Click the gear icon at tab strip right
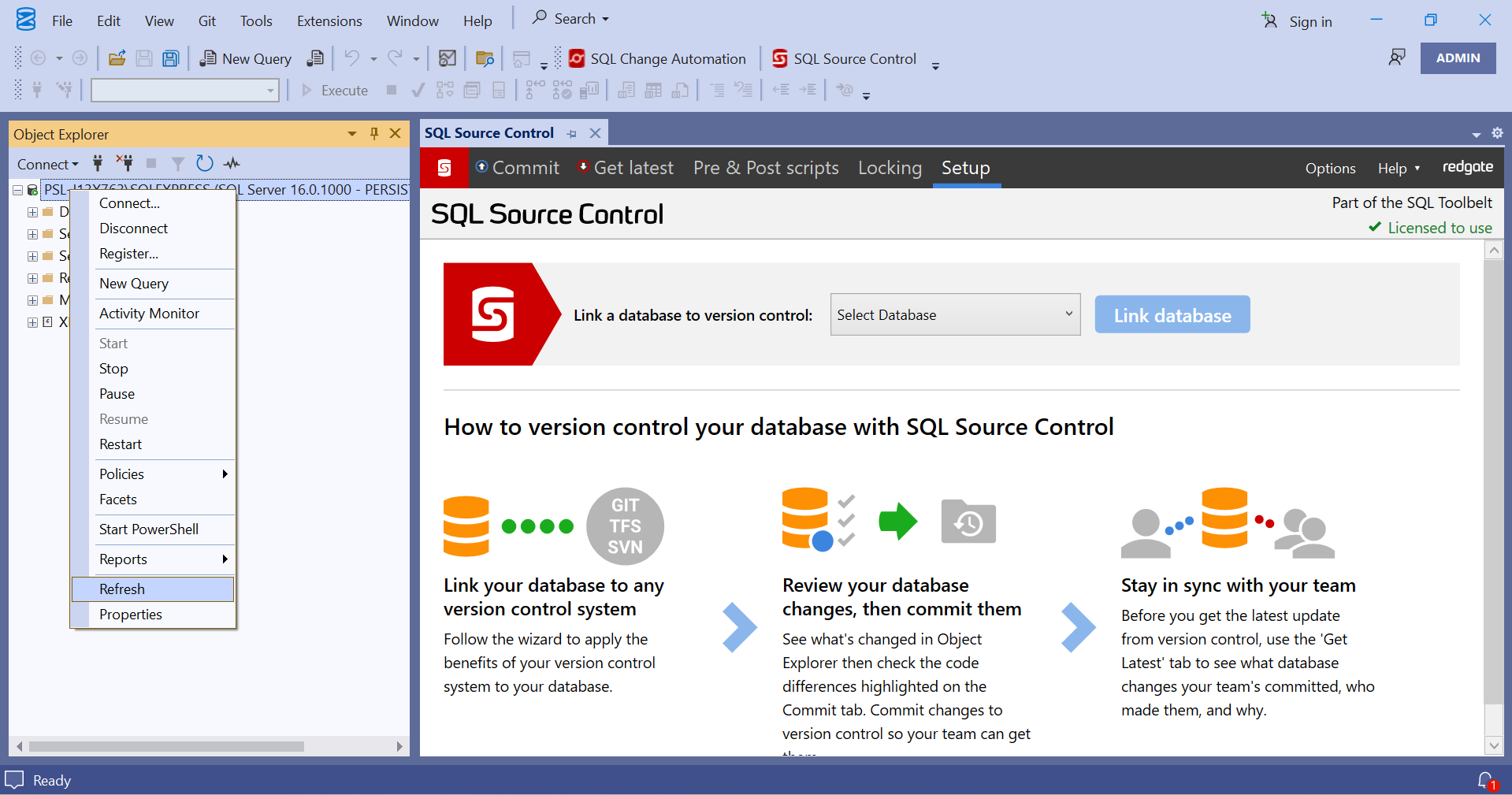 pyautogui.click(x=1497, y=133)
